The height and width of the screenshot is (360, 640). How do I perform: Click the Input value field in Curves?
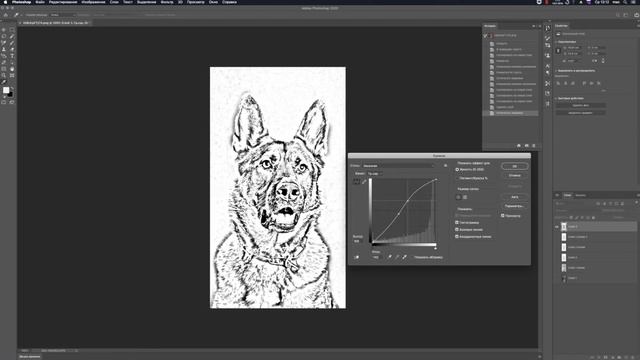tap(376, 258)
